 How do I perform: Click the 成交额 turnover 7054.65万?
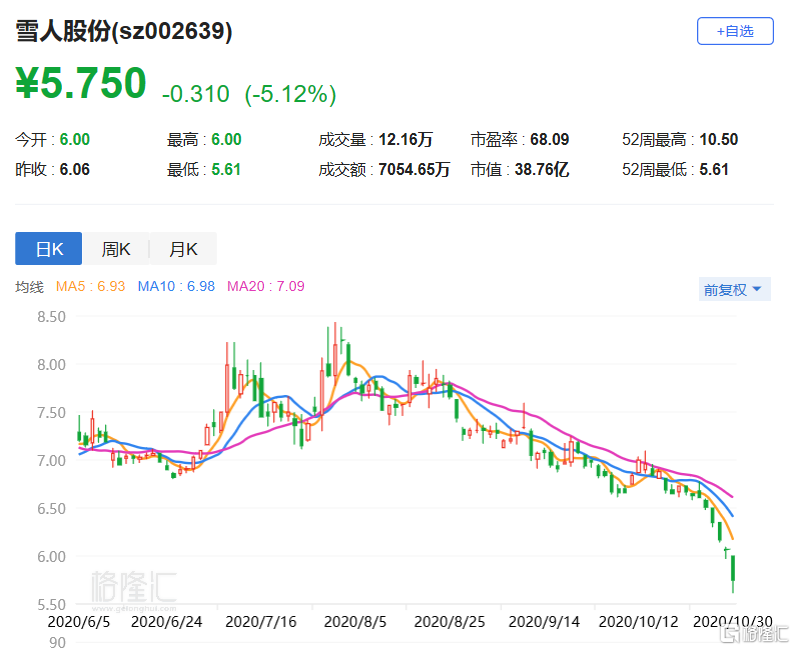(414, 169)
